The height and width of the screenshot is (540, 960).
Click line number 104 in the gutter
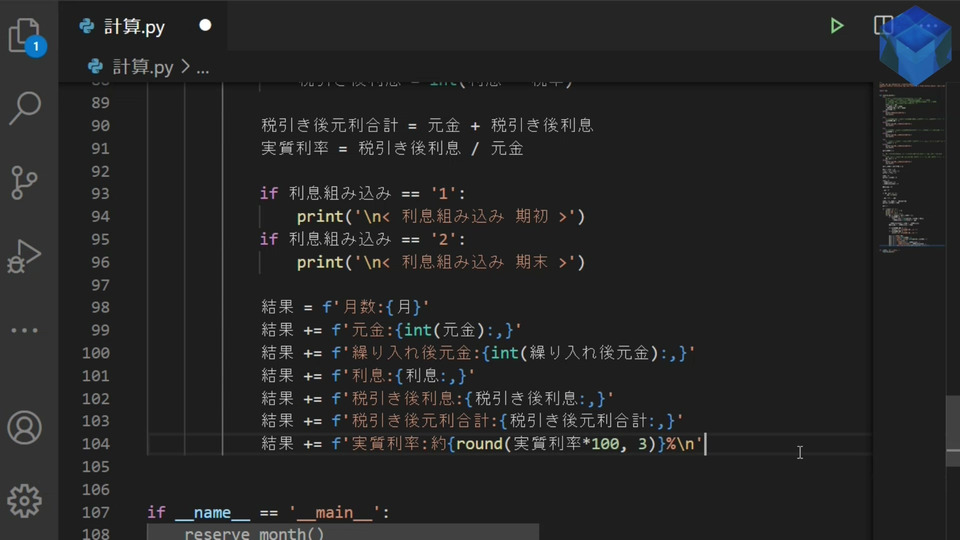[96, 444]
